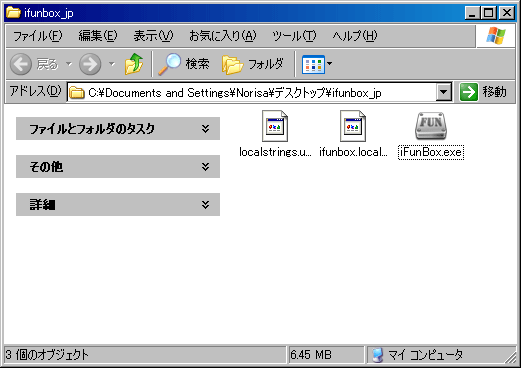Click the Windows flag logo
The height and width of the screenshot is (368, 521).
[496, 36]
